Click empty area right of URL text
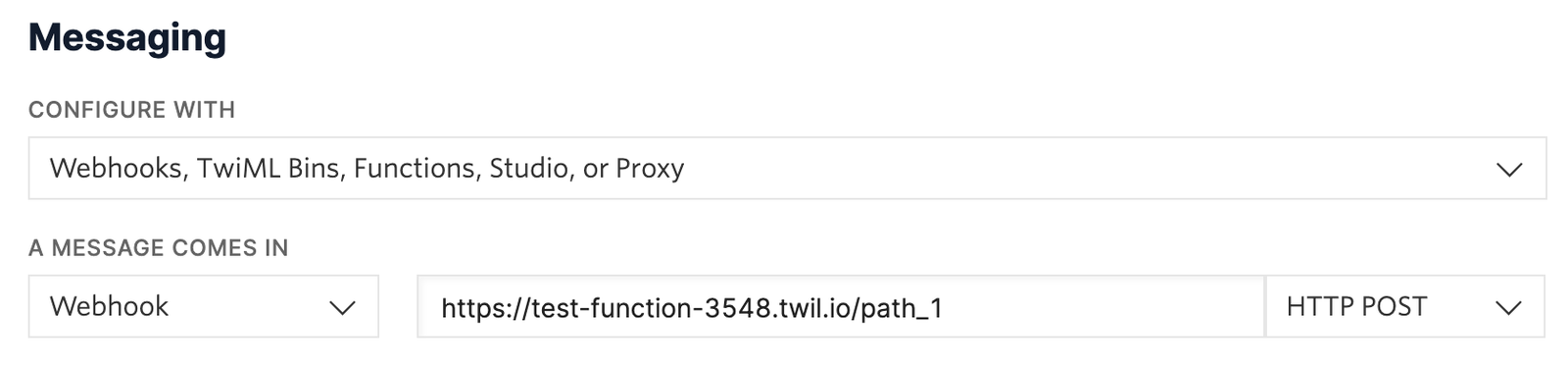Image resolution: width=1568 pixels, height=366 pixels. 1102,306
